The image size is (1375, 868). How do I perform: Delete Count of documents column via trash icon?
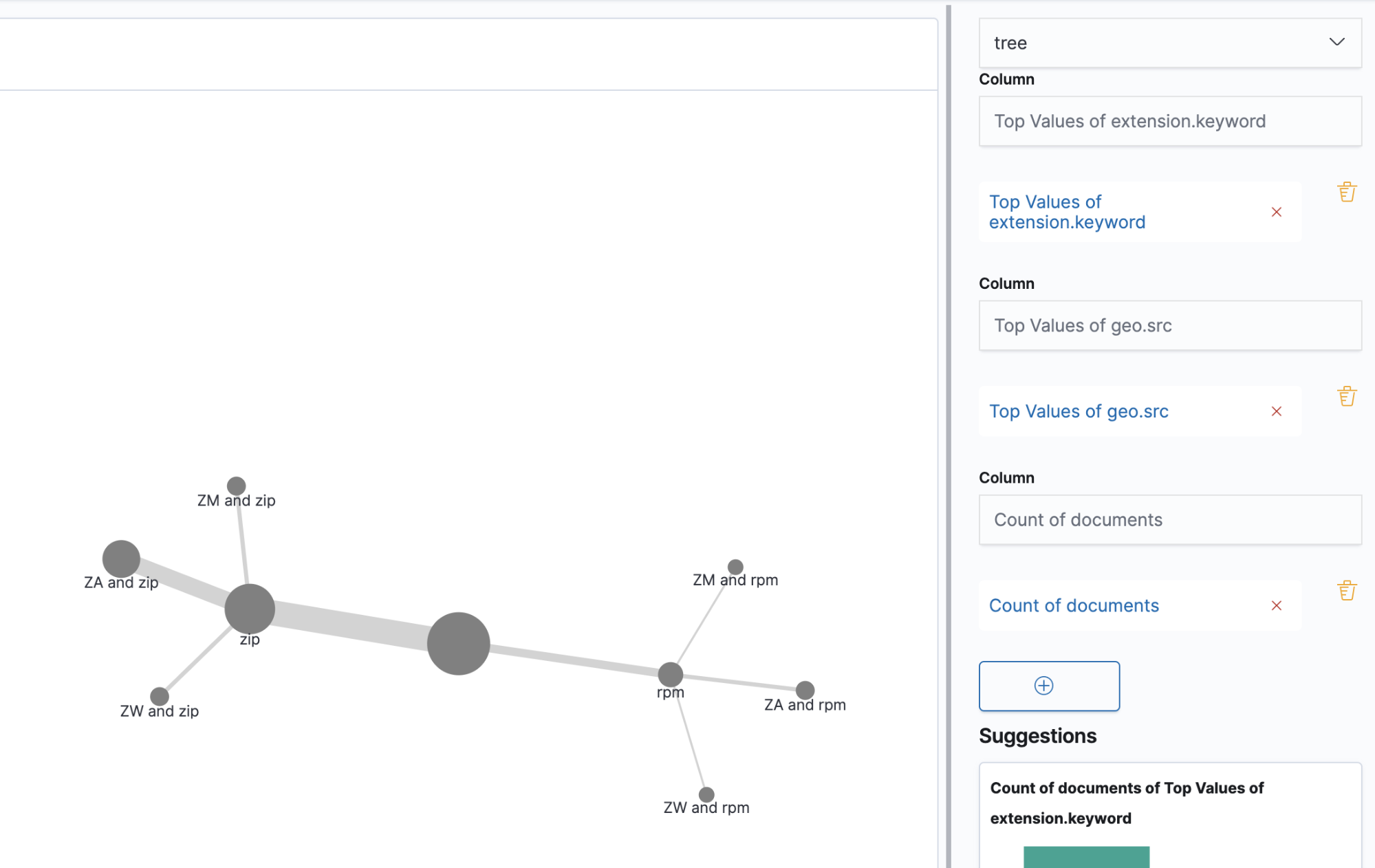1346,590
